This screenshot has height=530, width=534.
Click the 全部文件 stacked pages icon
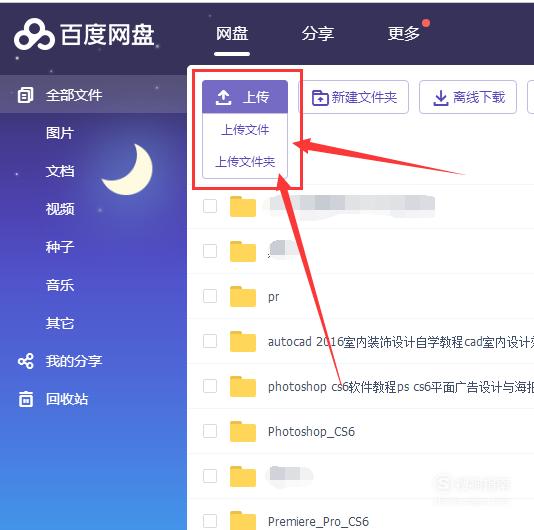point(26,95)
